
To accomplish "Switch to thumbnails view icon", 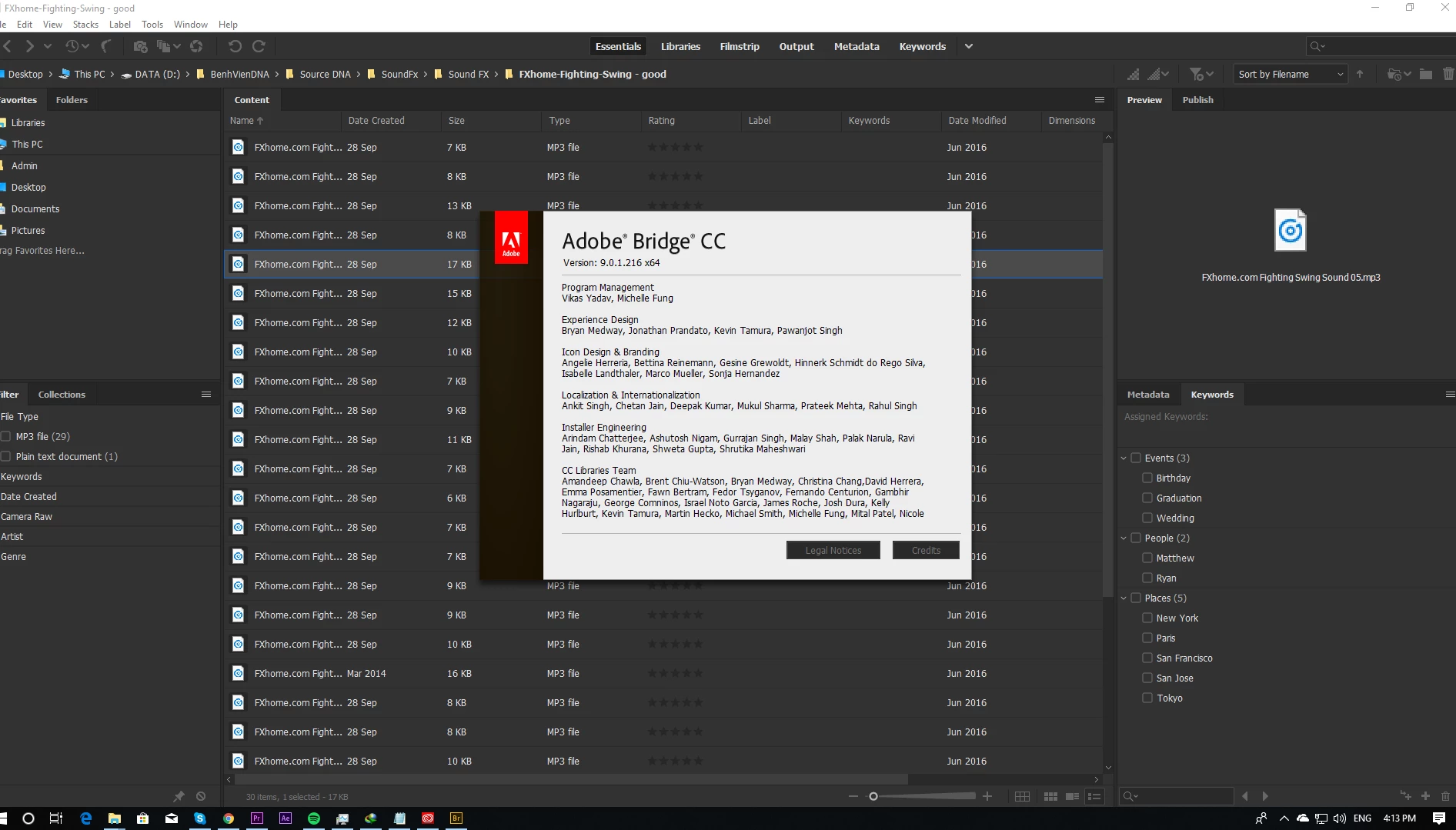I will 1050,796.
